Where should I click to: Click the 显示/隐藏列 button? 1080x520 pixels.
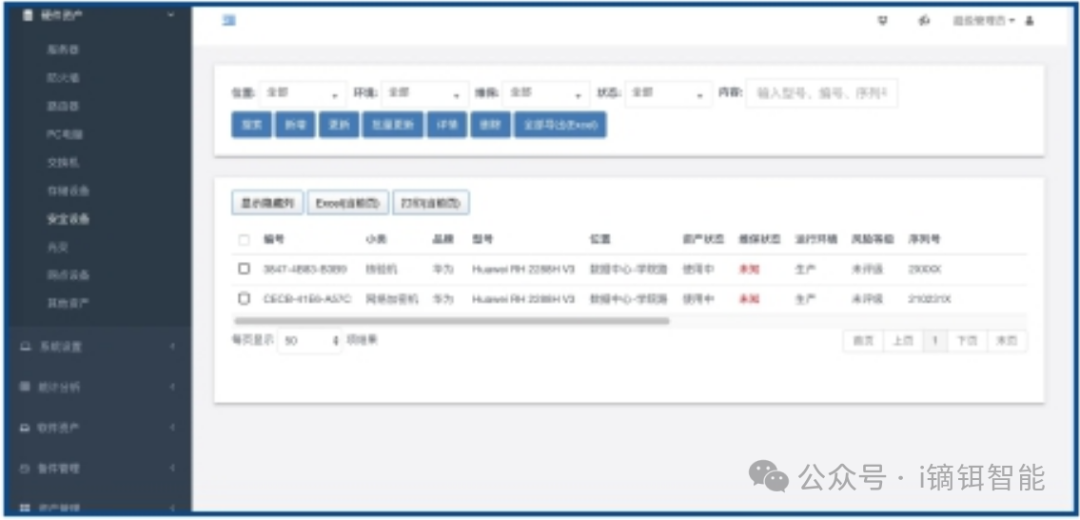click(x=267, y=203)
